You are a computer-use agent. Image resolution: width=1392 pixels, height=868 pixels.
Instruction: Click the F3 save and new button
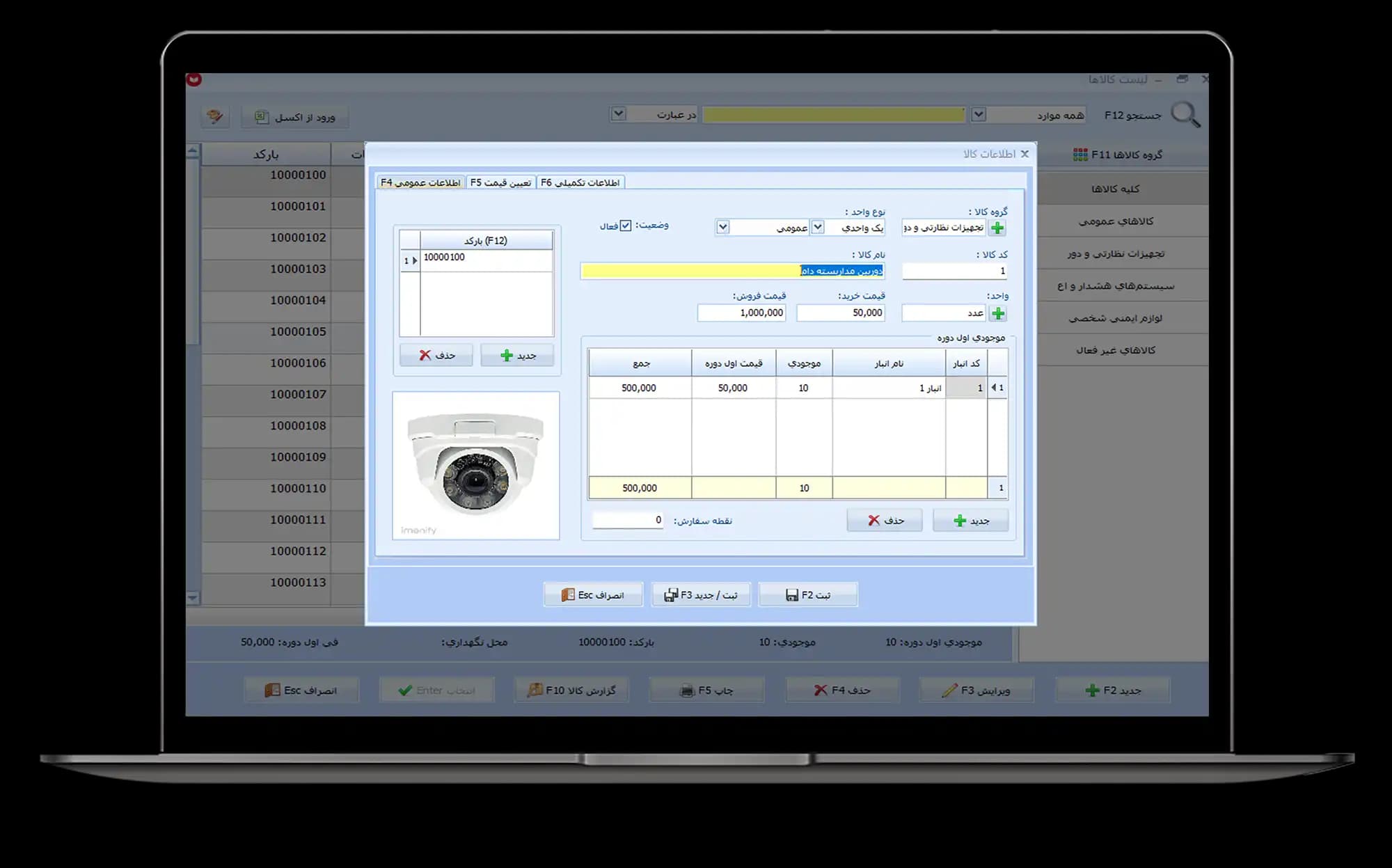701,594
